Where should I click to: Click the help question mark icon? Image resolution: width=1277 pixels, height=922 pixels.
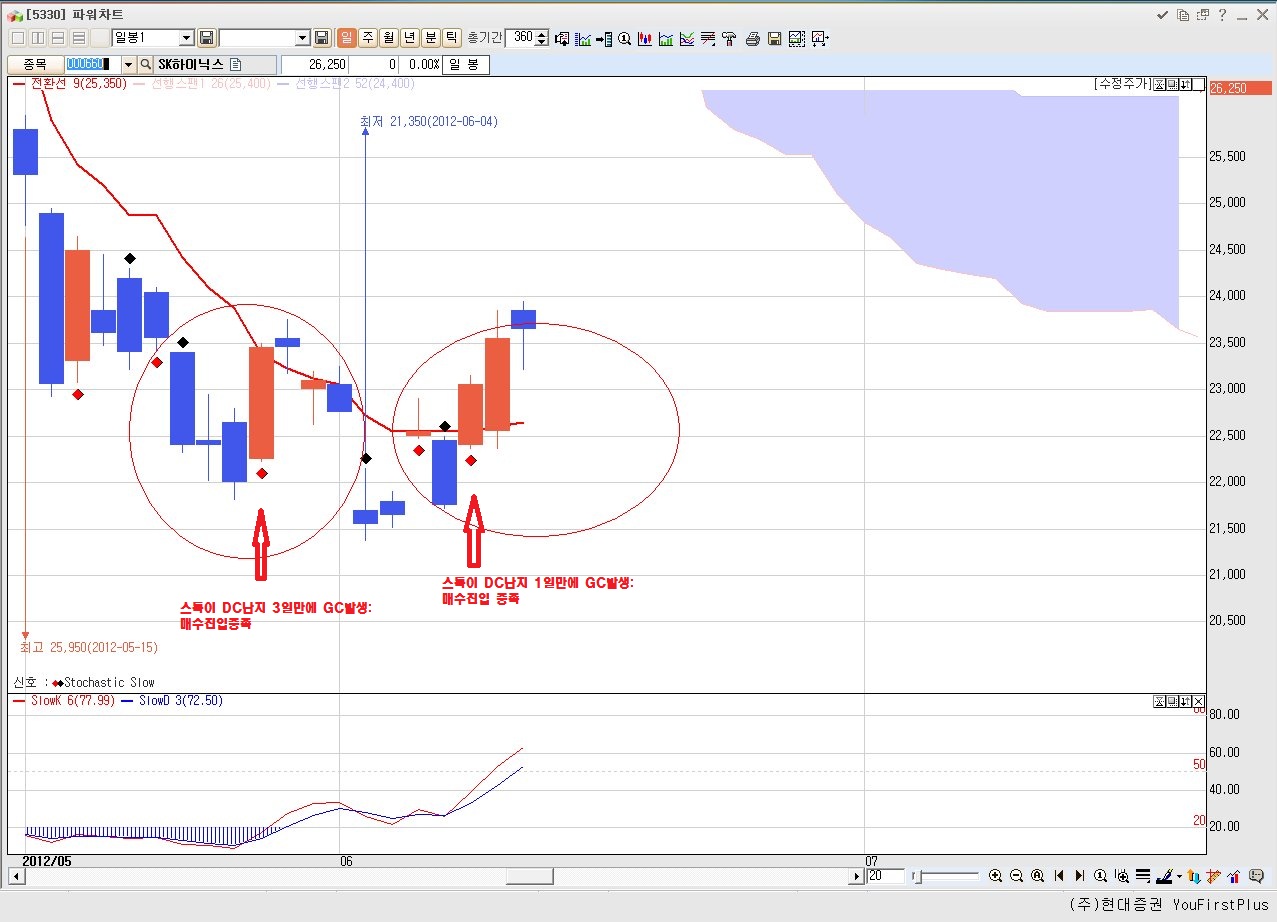[1222, 15]
